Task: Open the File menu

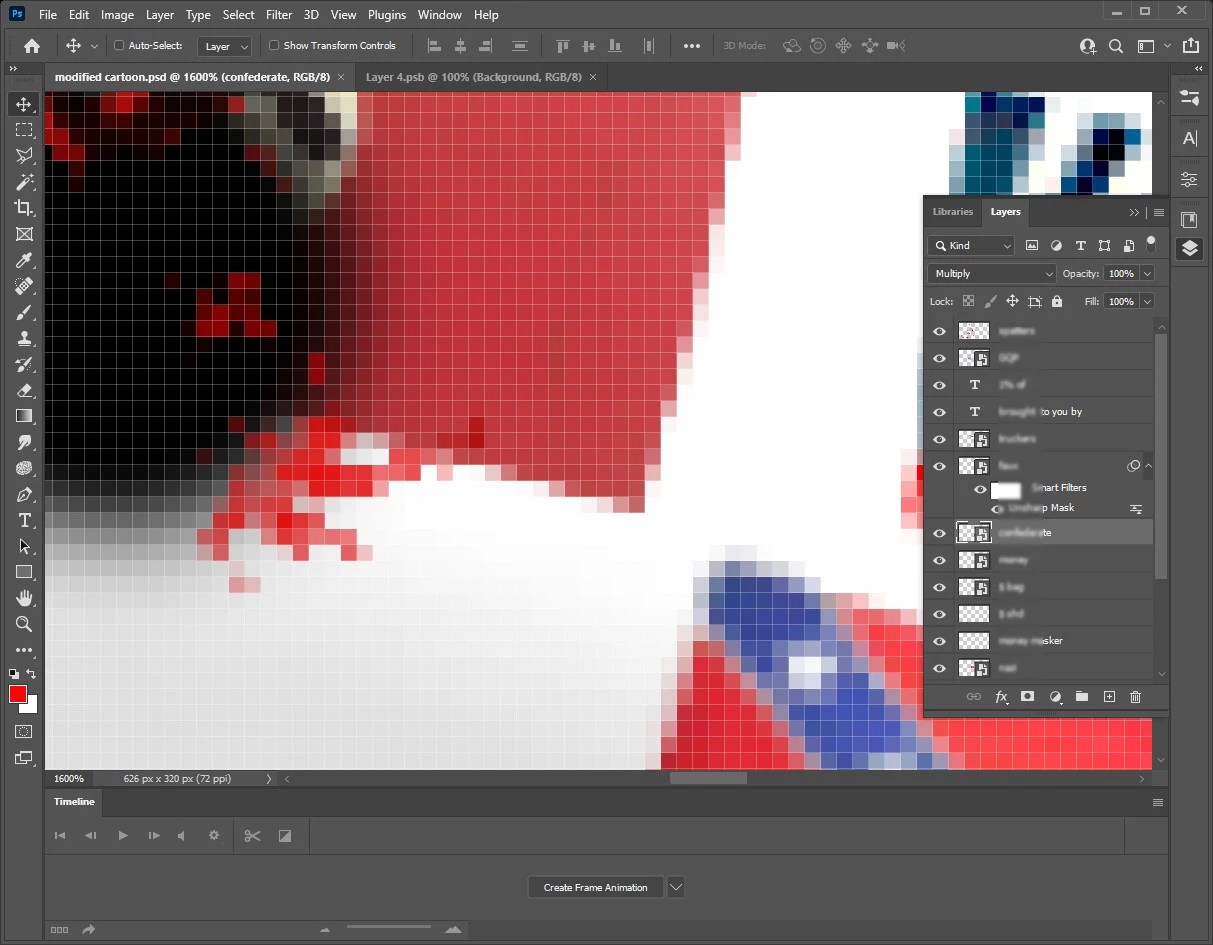Action: tap(47, 15)
